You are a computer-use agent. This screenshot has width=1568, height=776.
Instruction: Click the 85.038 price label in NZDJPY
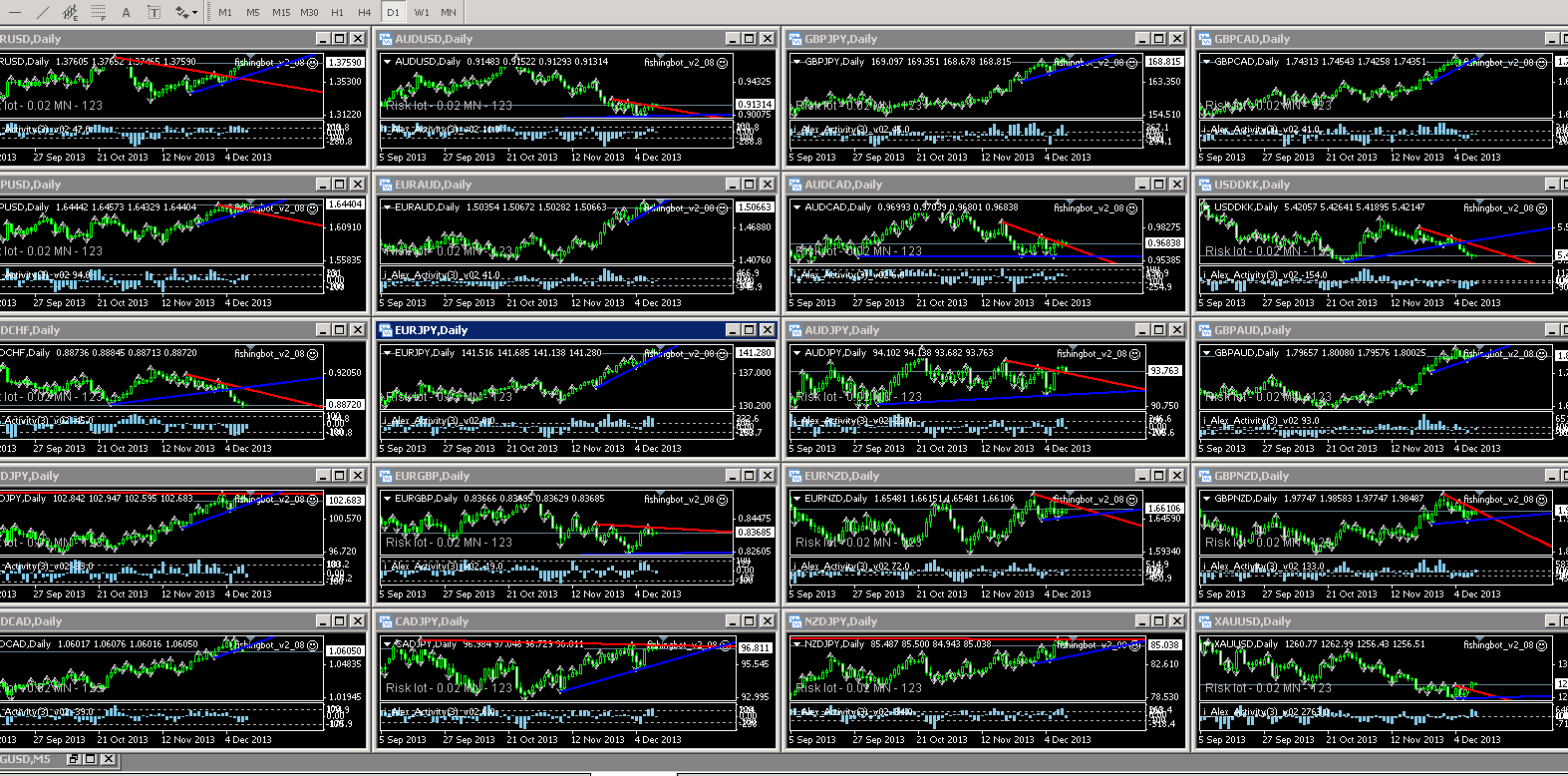click(x=1164, y=644)
